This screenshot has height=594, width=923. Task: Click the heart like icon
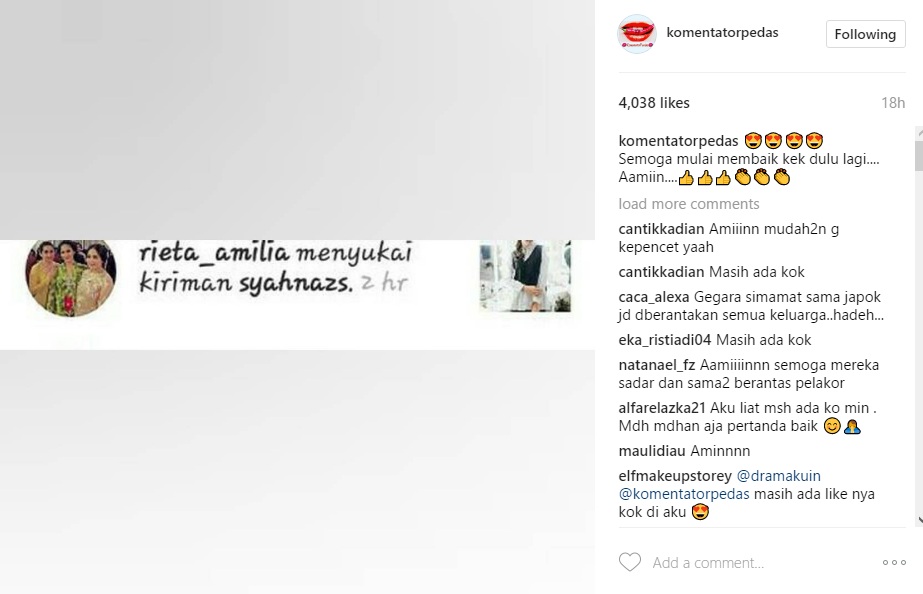629,562
